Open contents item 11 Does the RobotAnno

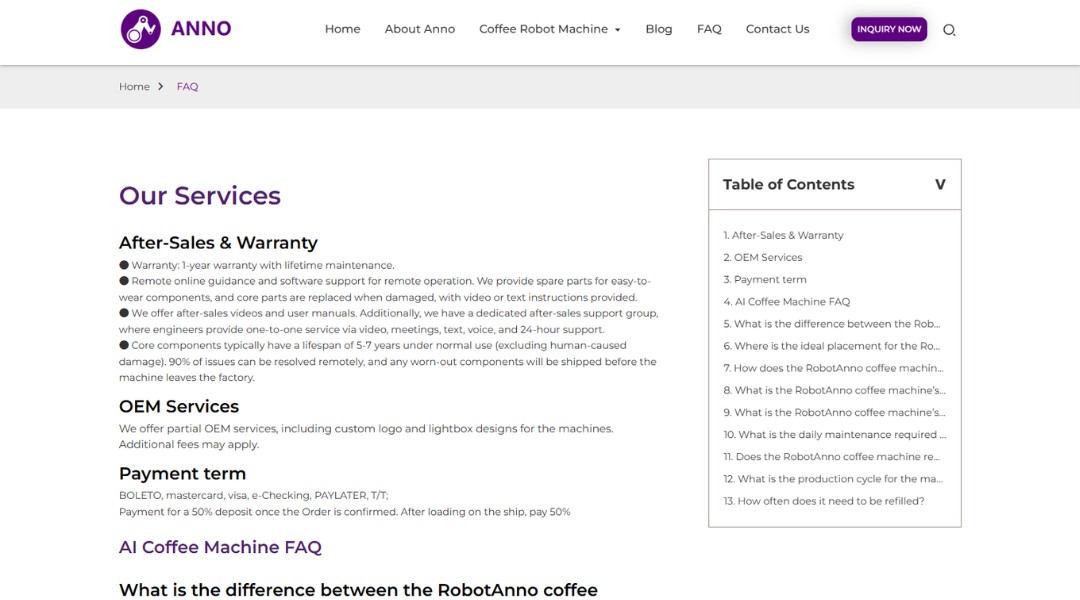tap(831, 456)
